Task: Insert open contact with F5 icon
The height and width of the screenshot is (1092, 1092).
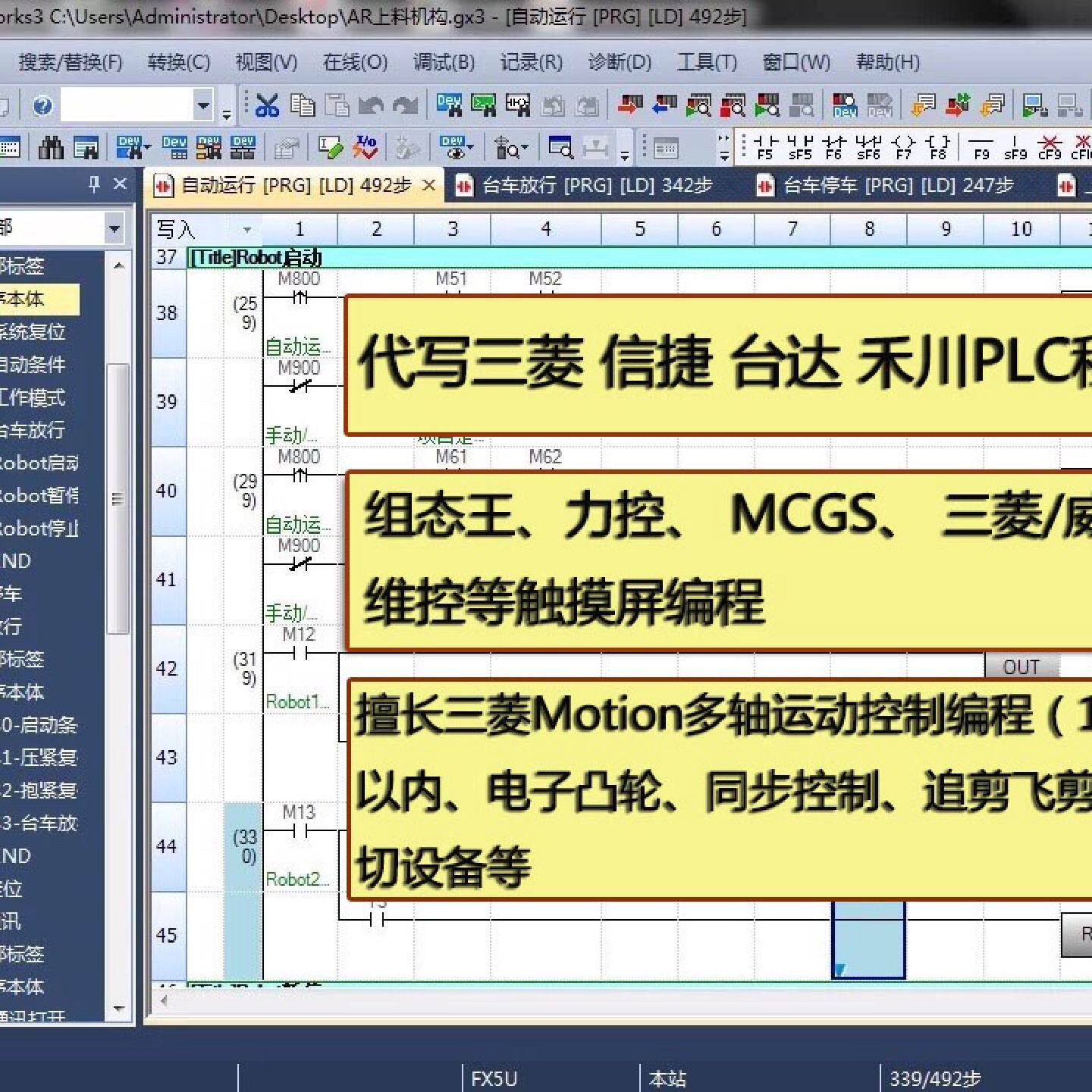Action: click(765, 147)
